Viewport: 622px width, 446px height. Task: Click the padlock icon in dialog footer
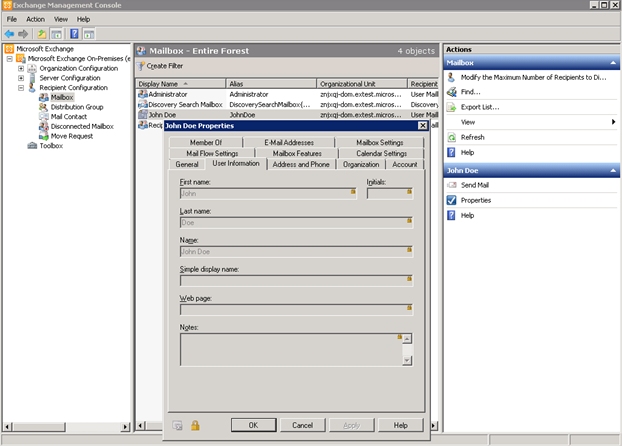point(195,425)
